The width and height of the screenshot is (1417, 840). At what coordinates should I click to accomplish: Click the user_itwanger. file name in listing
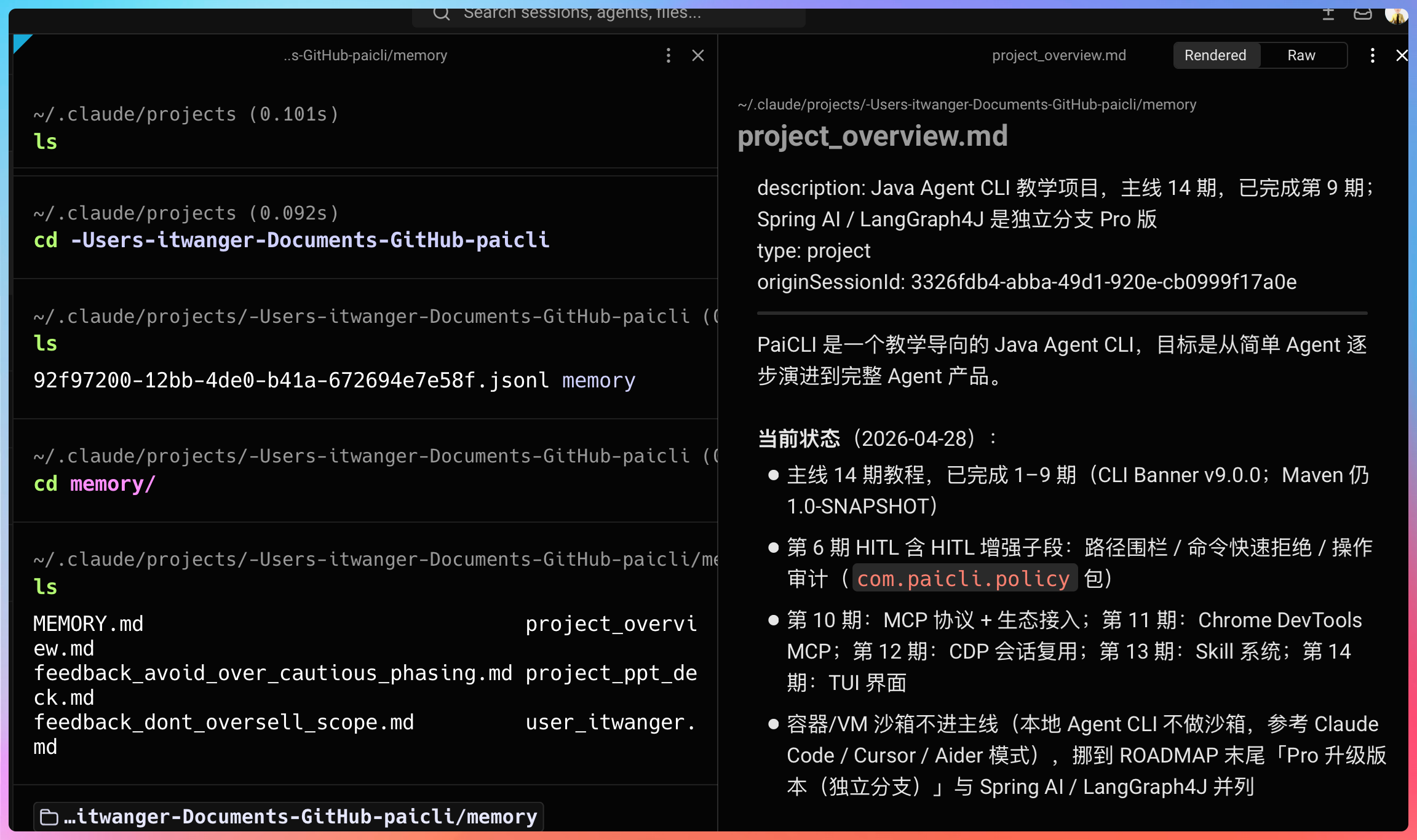click(611, 722)
